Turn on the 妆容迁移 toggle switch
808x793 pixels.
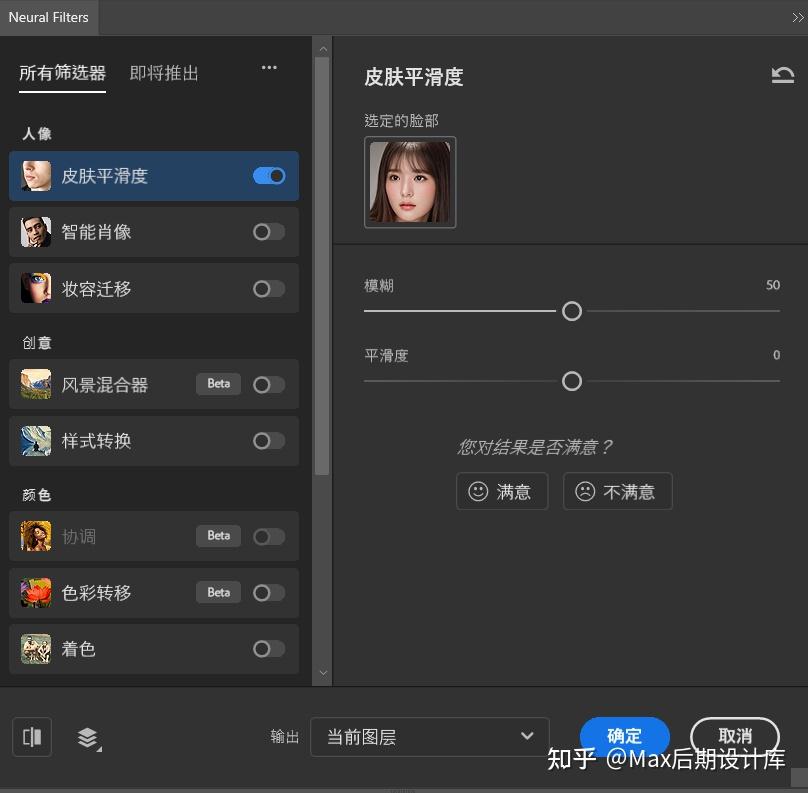[268, 288]
